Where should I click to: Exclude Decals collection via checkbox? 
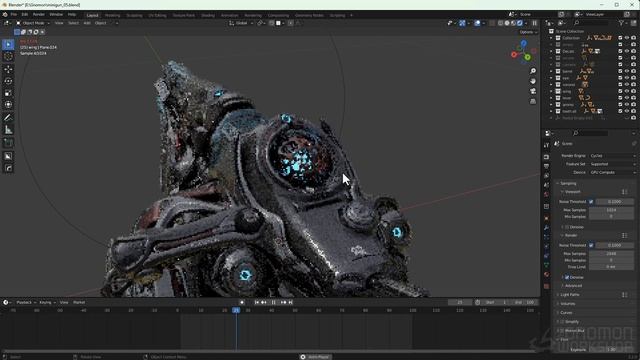click(620, 51)
